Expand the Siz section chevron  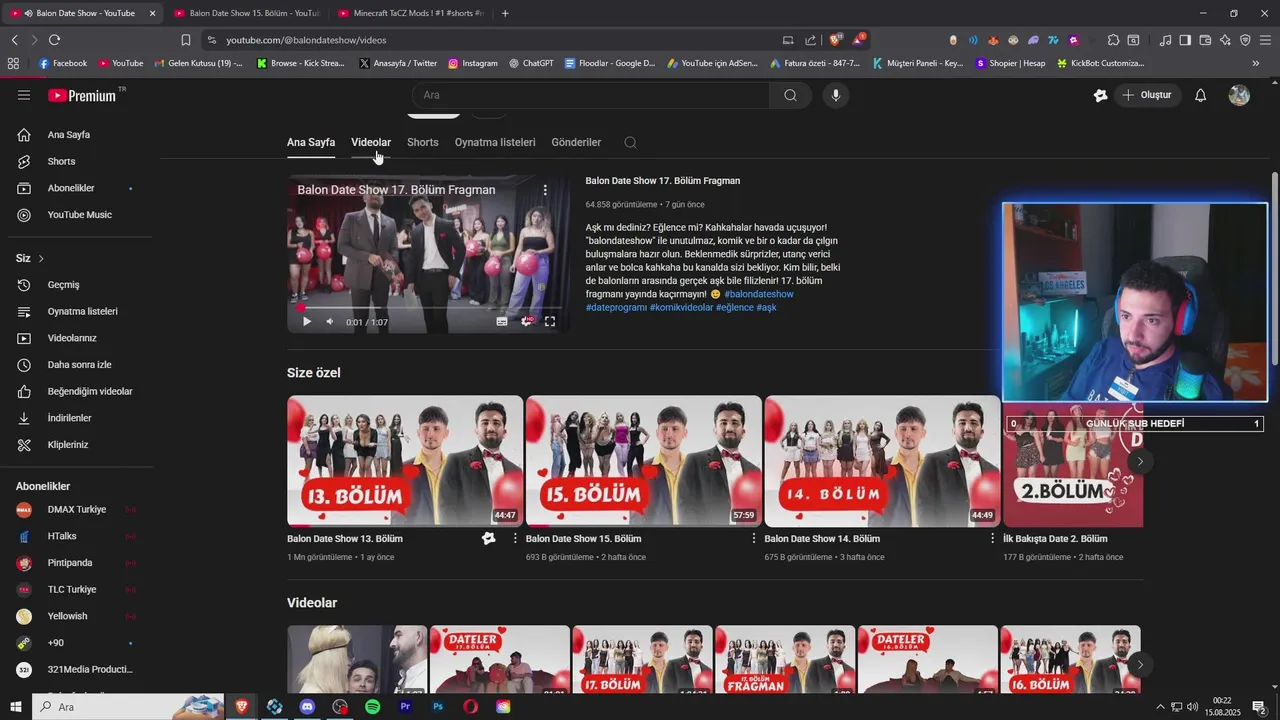pyautogui.click(x=41, y=258)
